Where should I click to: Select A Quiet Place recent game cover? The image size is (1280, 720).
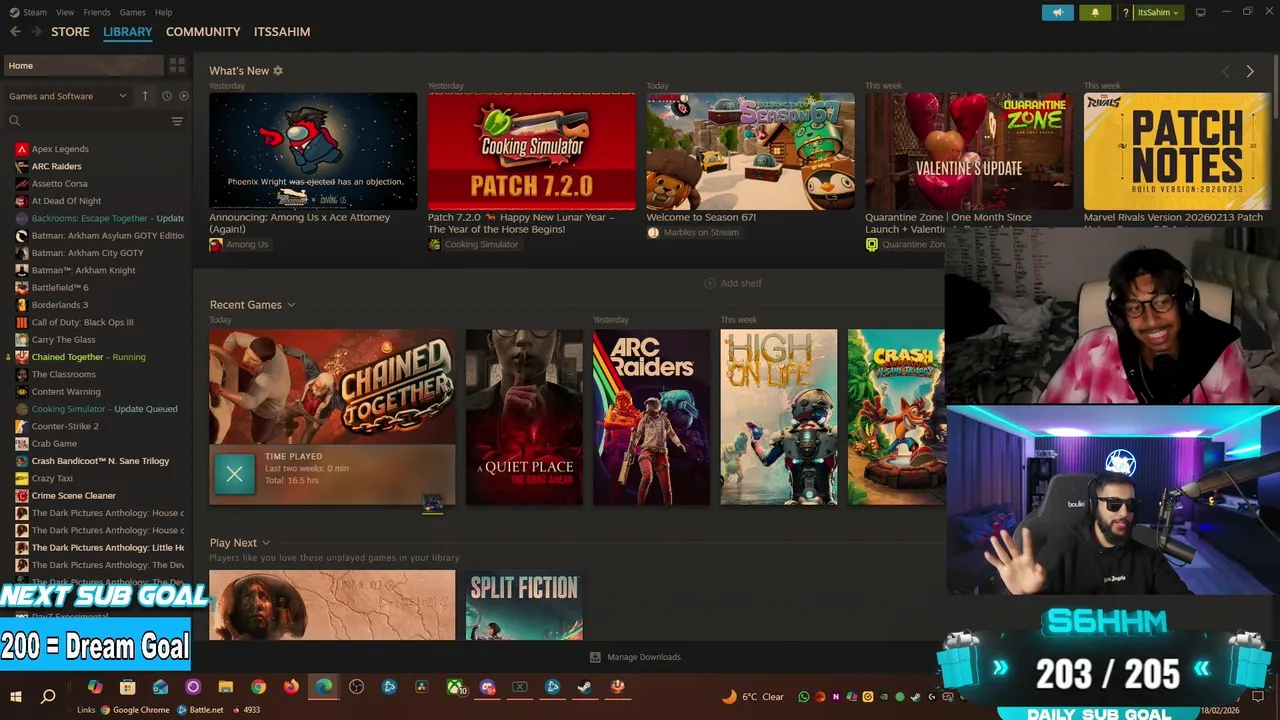pyautogui.click(x=524, y=417)
